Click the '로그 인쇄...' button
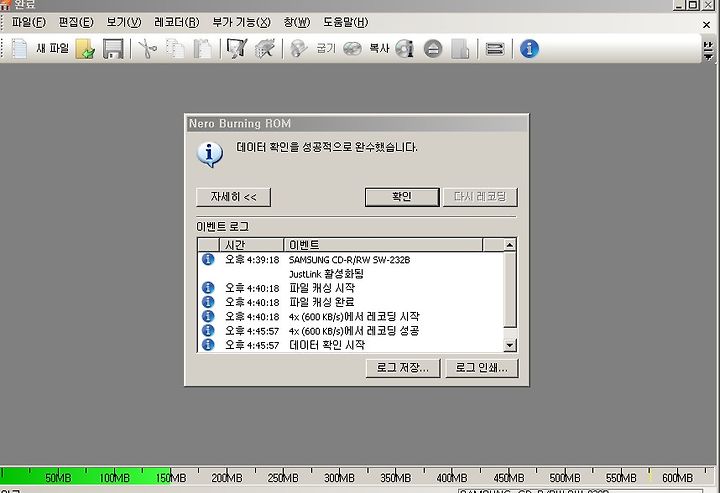The width and height of the screenshot is (720, 493). pyautogui.click(x=482, y=368)
